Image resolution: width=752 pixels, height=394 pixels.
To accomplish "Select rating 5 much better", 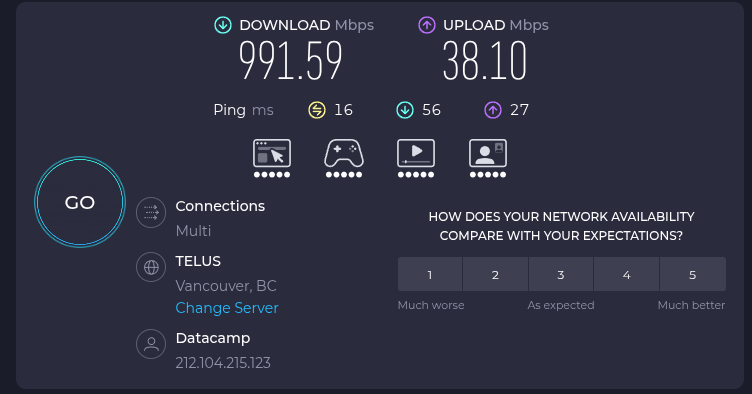I will coord(693,274).
